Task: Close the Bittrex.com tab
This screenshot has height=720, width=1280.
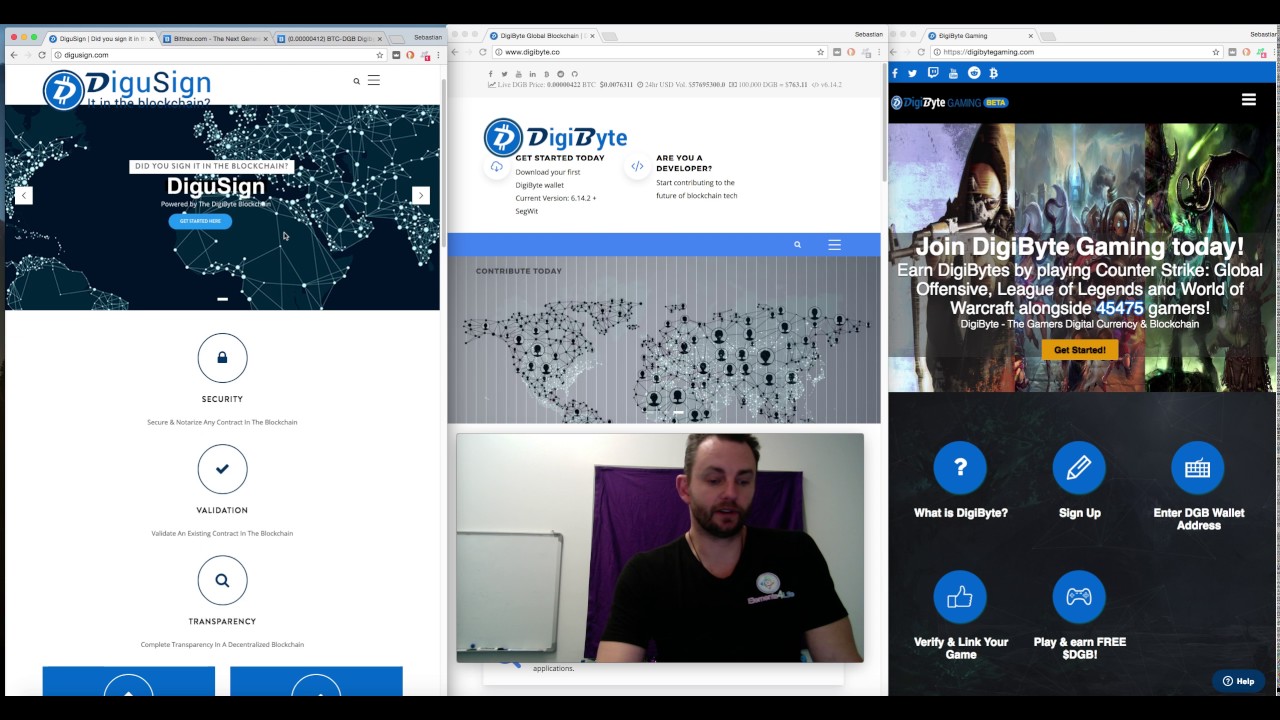Action: (x=265, y=39)
